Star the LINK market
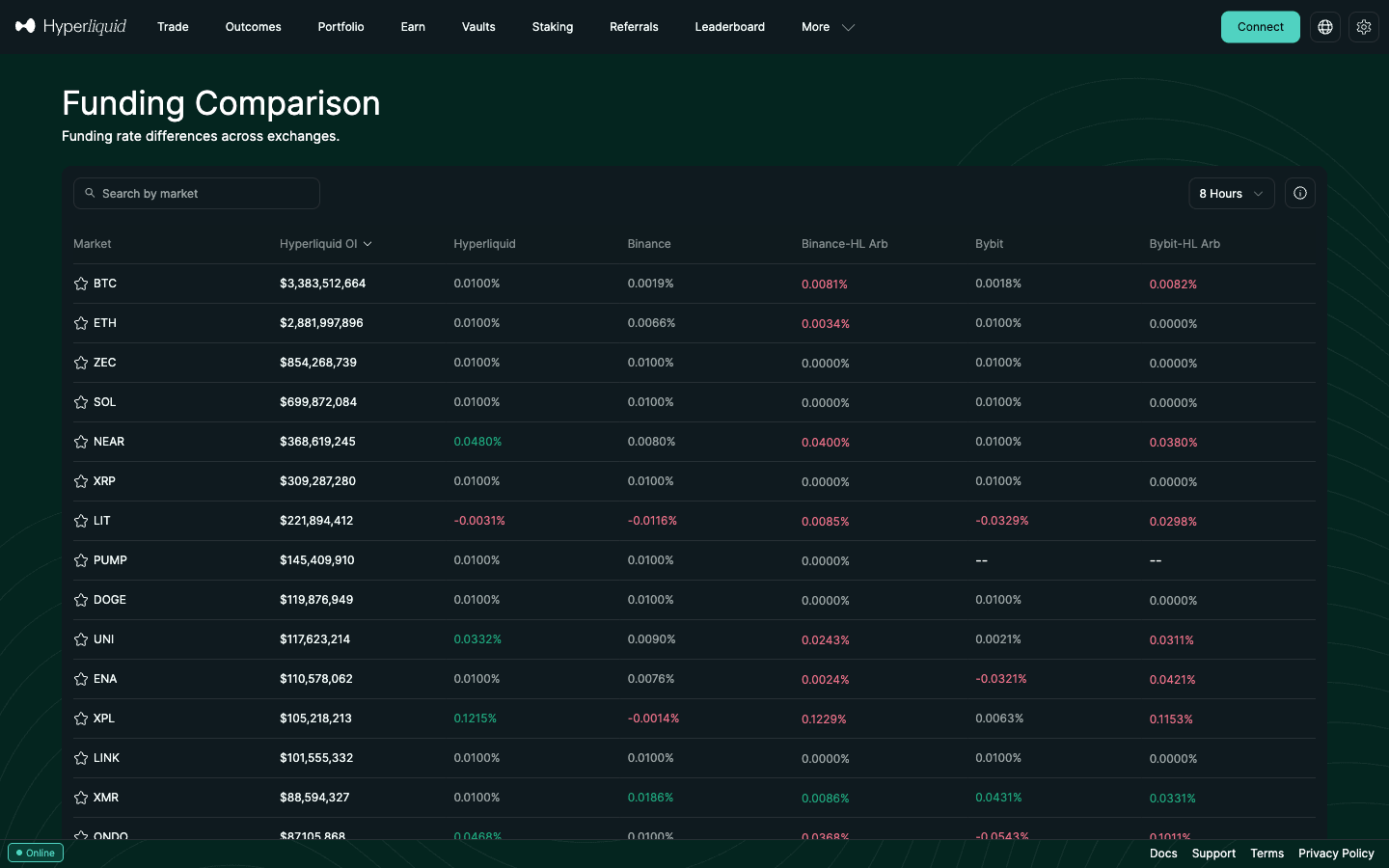The height and width of the screenshot is (868, 1389). (81, 758)
